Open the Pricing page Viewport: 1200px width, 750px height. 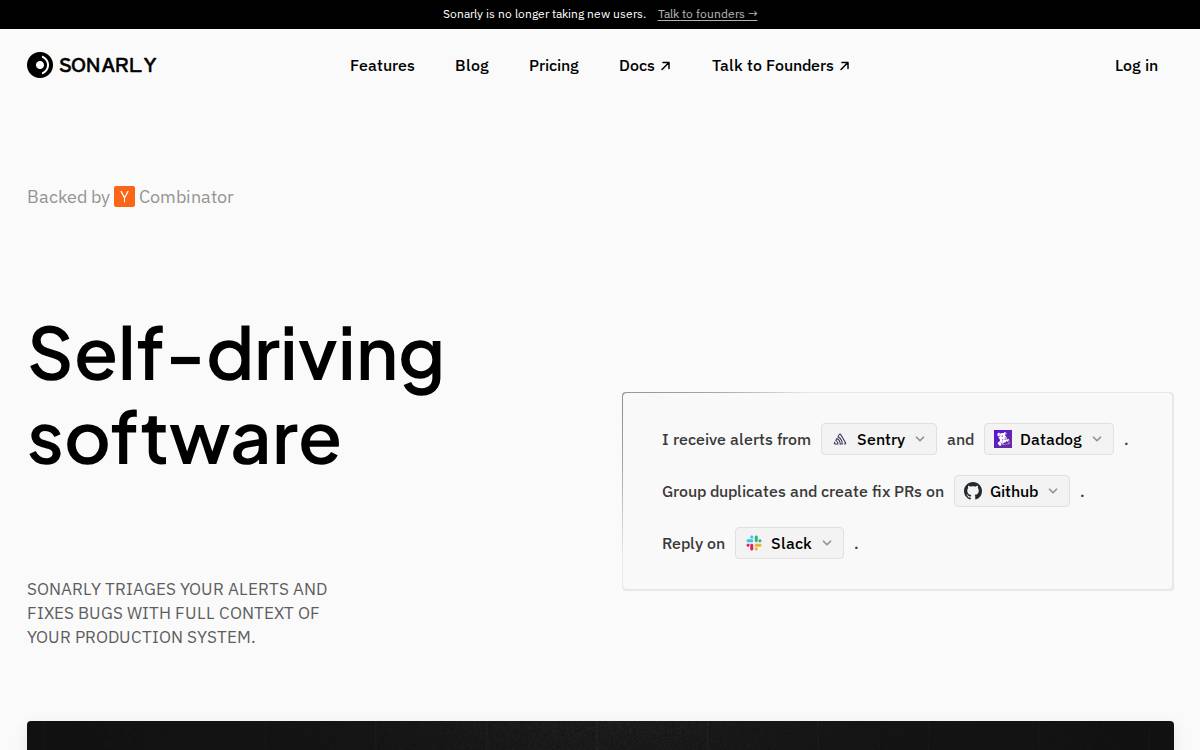(x=554, y=66)
